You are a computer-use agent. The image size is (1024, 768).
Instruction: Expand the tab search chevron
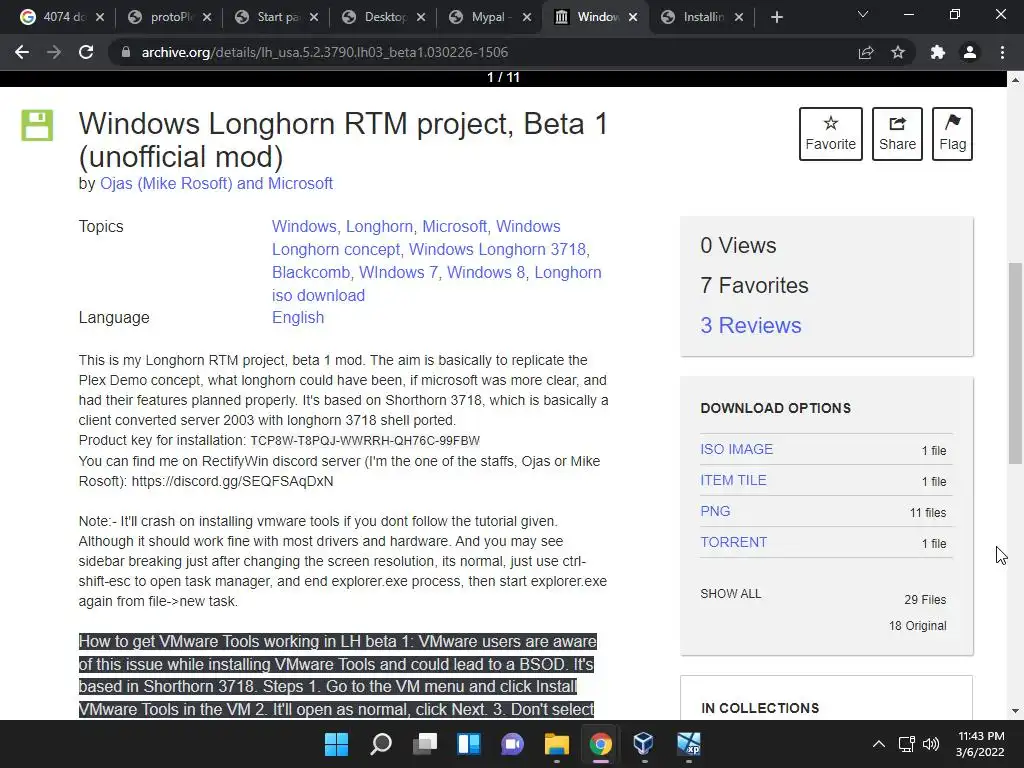863,14
